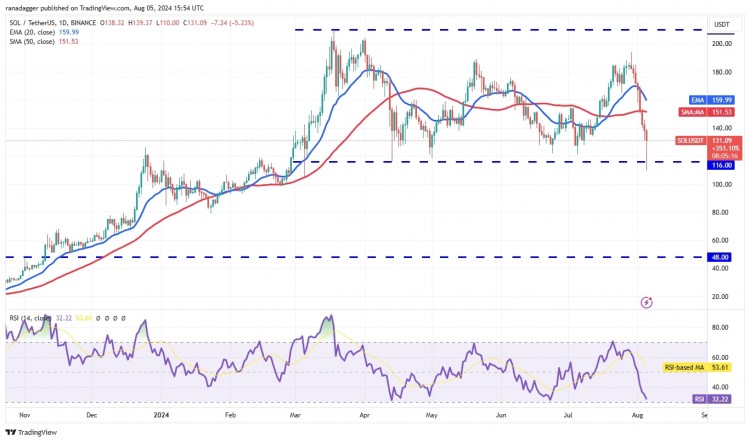Click the 200.00 mark on the price scale
Viewport: 750px width, 442px height.
click(x=722, y=44)
